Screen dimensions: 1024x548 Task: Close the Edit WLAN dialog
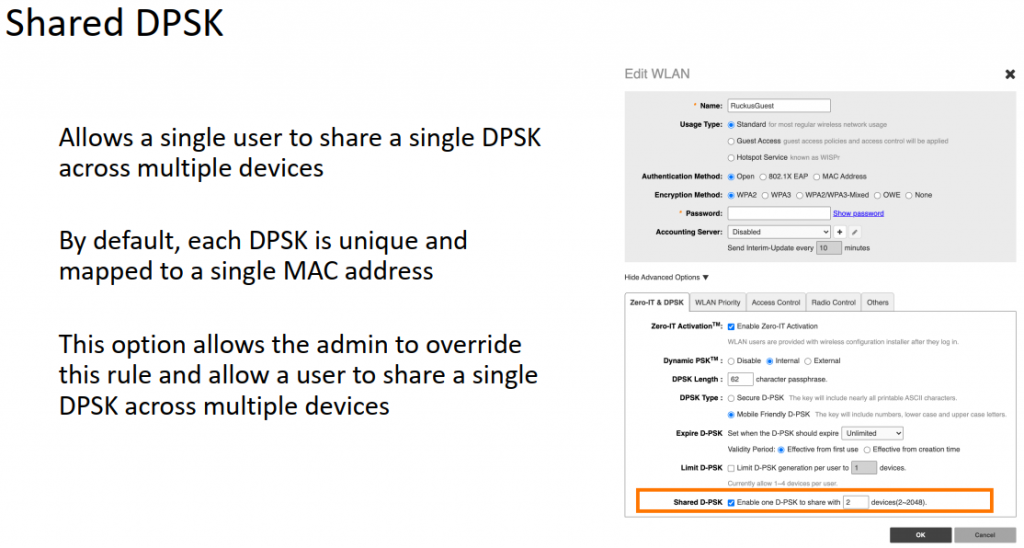1009,74
